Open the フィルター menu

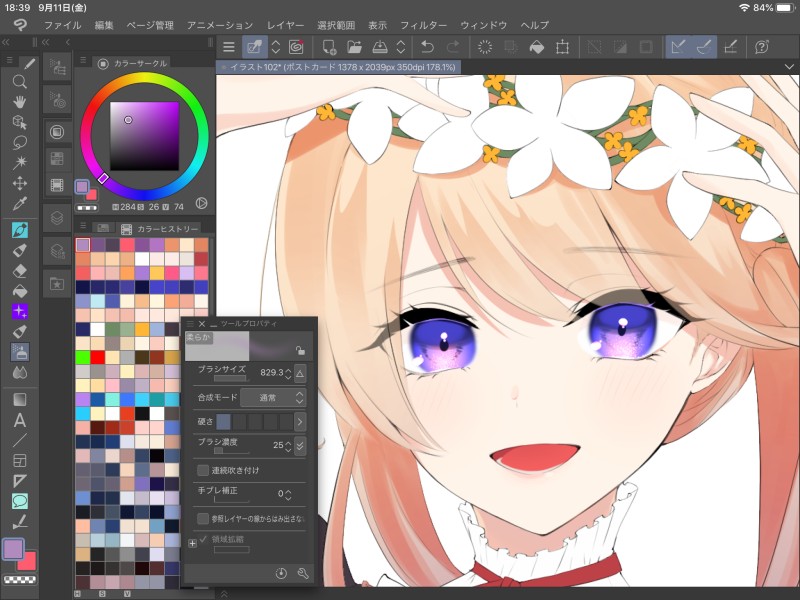tap(423, 25)
